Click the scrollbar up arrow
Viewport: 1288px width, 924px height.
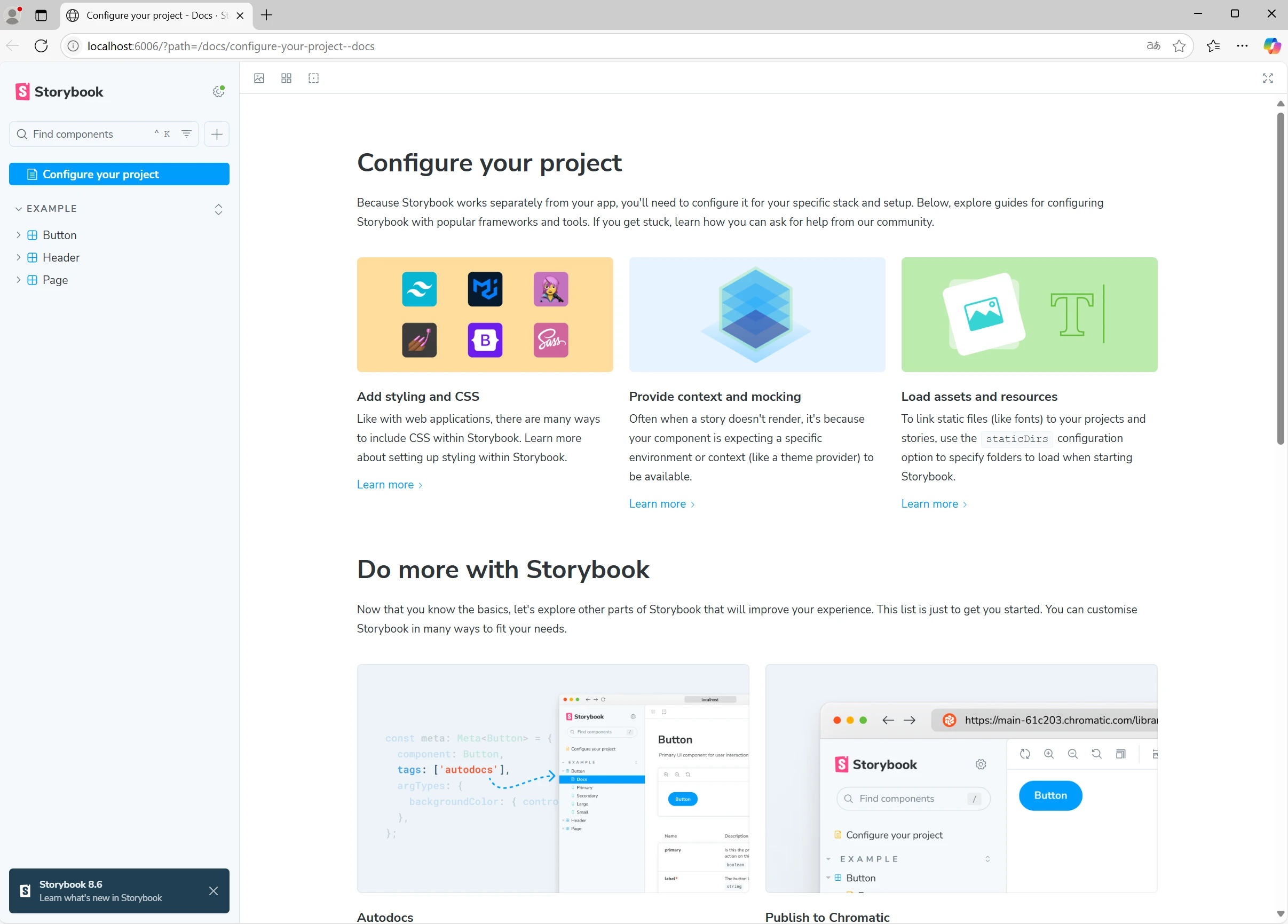[1280, 104]
